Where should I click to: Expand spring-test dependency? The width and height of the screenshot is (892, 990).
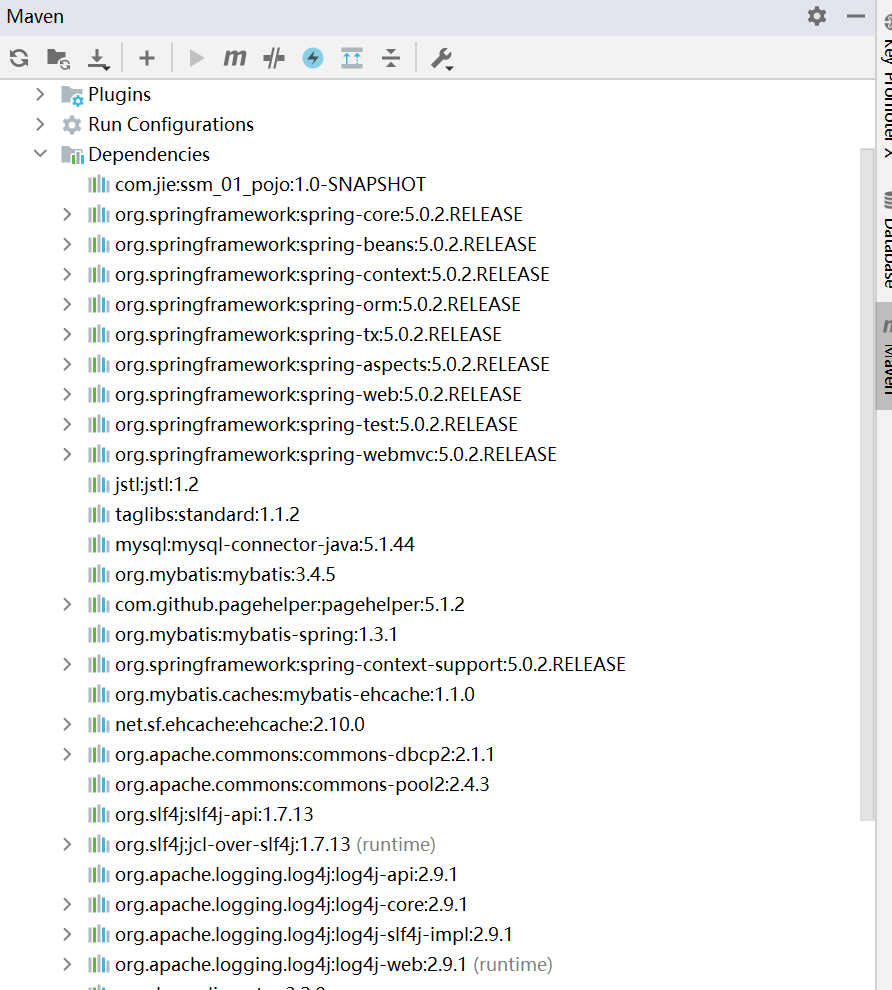[x=68, y=424]
